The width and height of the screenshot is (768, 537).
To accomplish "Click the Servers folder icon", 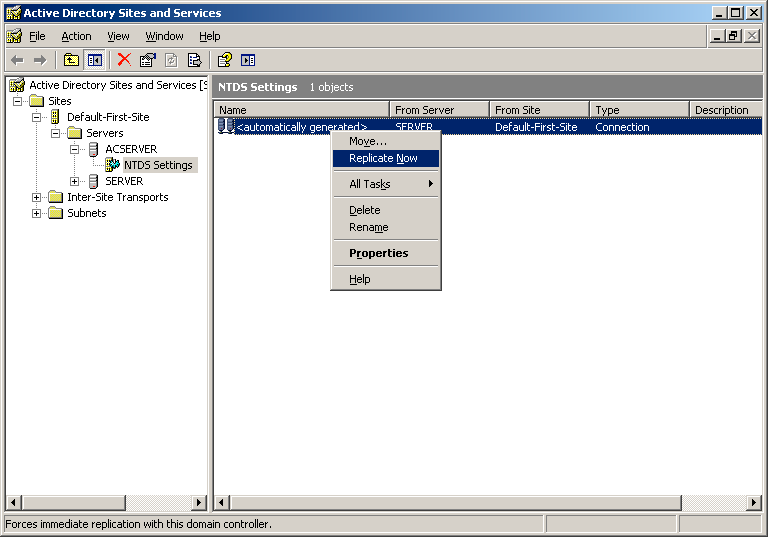I will (74, 133).
